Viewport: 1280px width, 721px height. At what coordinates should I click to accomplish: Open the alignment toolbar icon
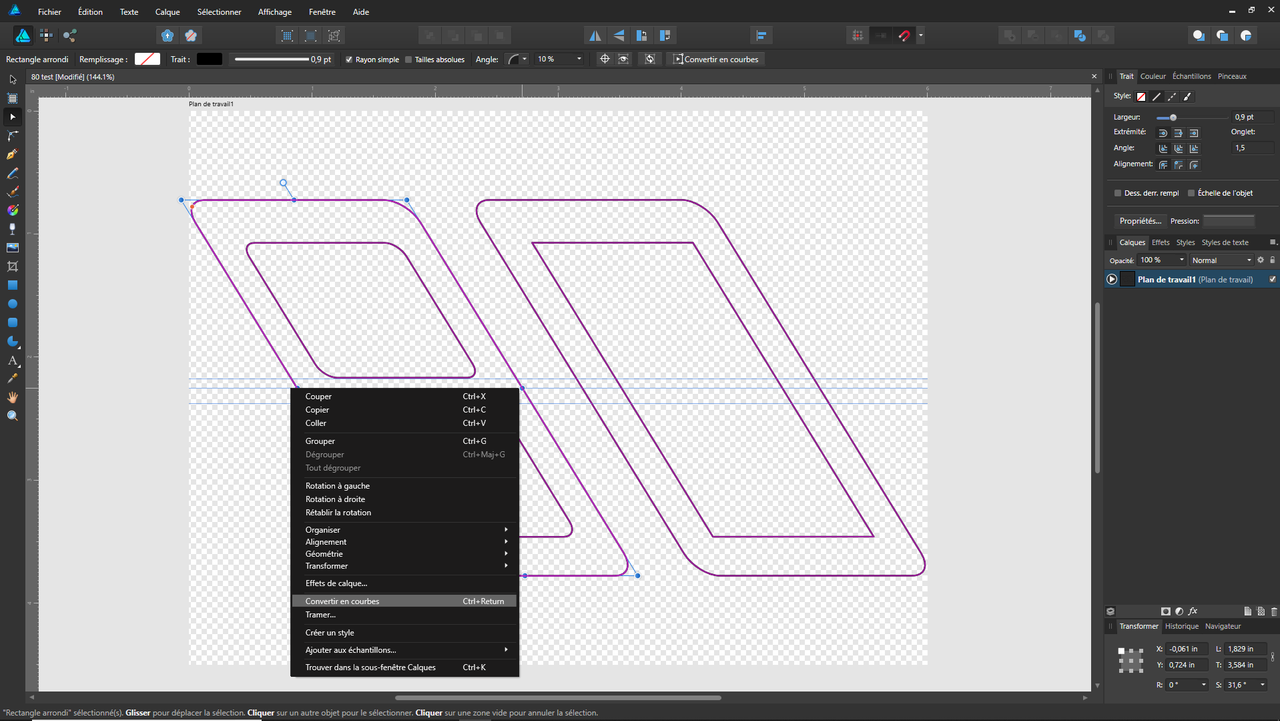tap(761, 35)
